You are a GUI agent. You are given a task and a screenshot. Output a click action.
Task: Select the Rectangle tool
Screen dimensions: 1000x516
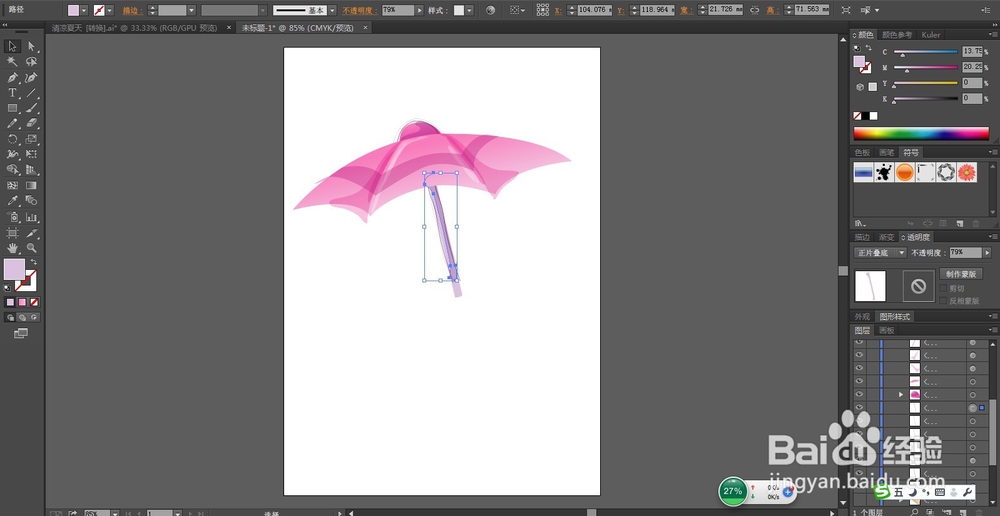[x=12, y=108]
